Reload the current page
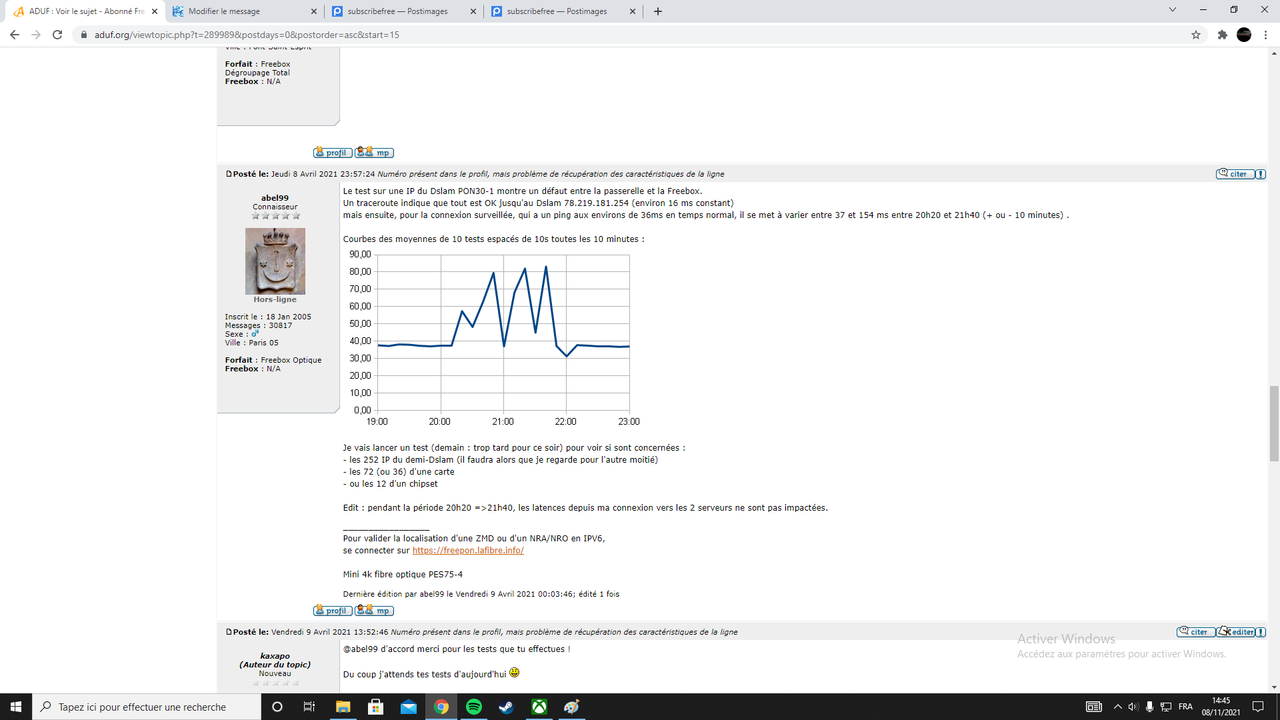 tap(59, 34)
